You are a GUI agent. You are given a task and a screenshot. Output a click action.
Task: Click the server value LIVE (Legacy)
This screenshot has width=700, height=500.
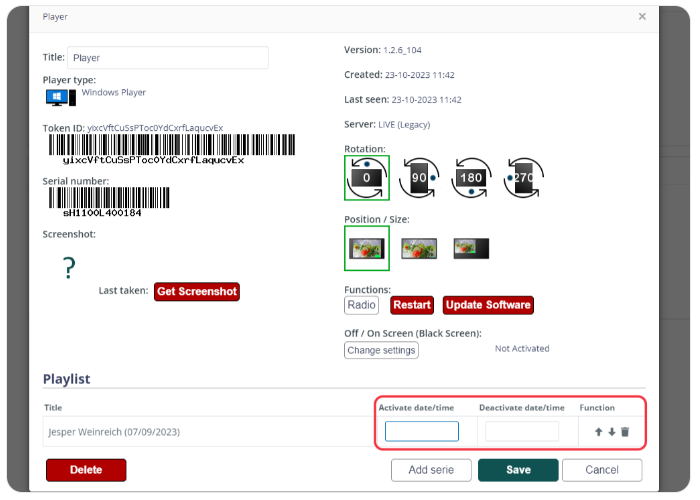tap(404, 125)
